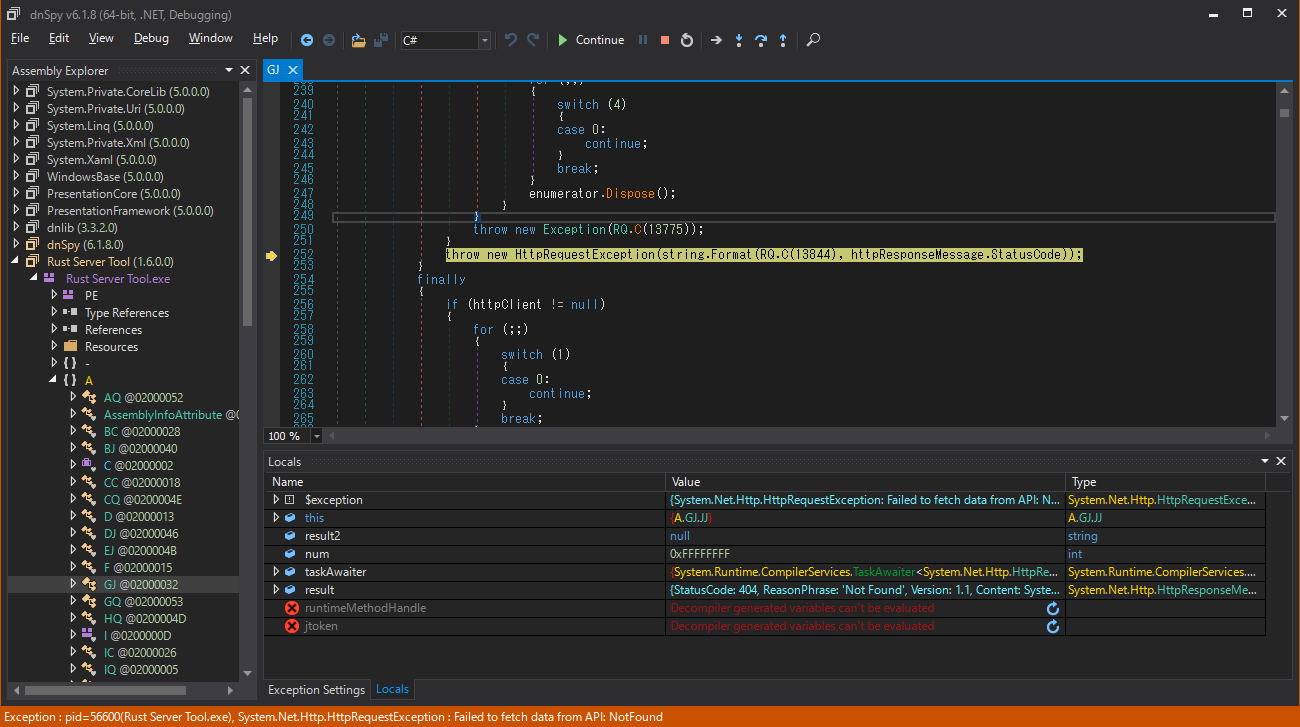
Task: Click the Step Over icon
Action: pos(761,40)
